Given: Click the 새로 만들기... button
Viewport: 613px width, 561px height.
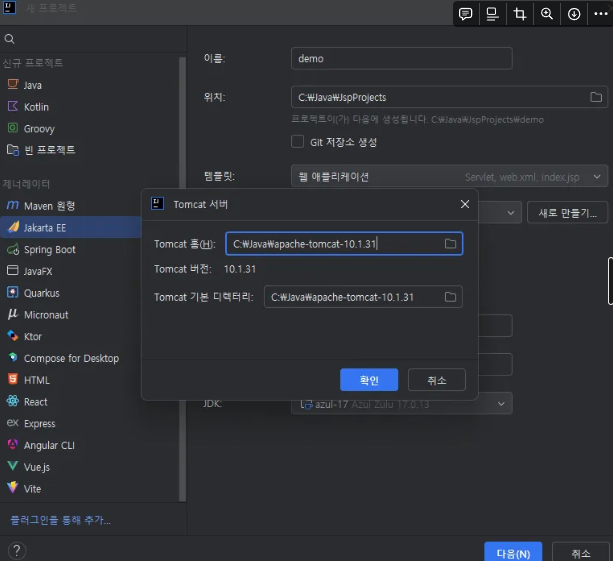Looking at the screenshot, I should pyautogui.click(x=567, y=213).
